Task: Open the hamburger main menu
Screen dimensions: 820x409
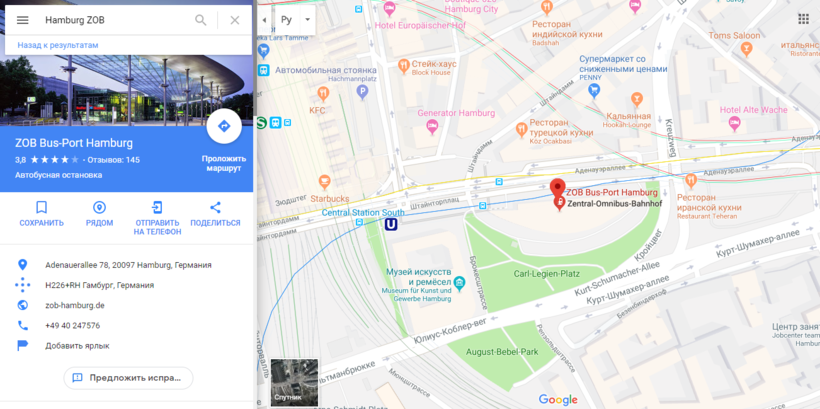Action: pos(22,20)
